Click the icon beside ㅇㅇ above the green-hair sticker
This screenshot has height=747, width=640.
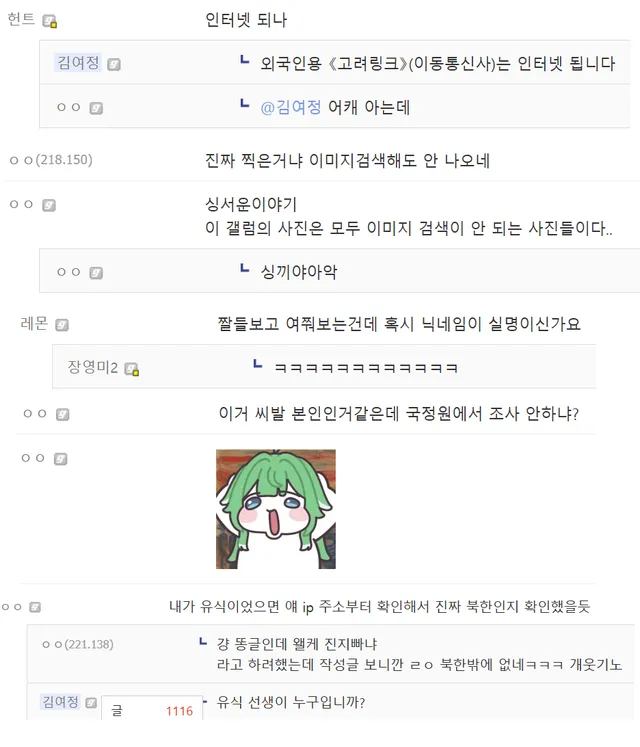click(x=61, y=459)
